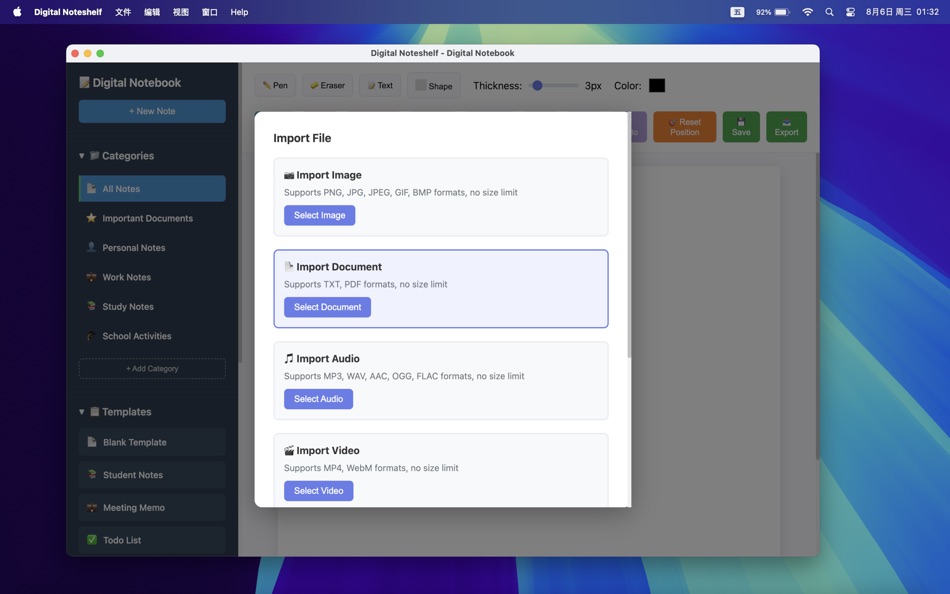Click the Wi-Fi status icon

tap(808, 12)
